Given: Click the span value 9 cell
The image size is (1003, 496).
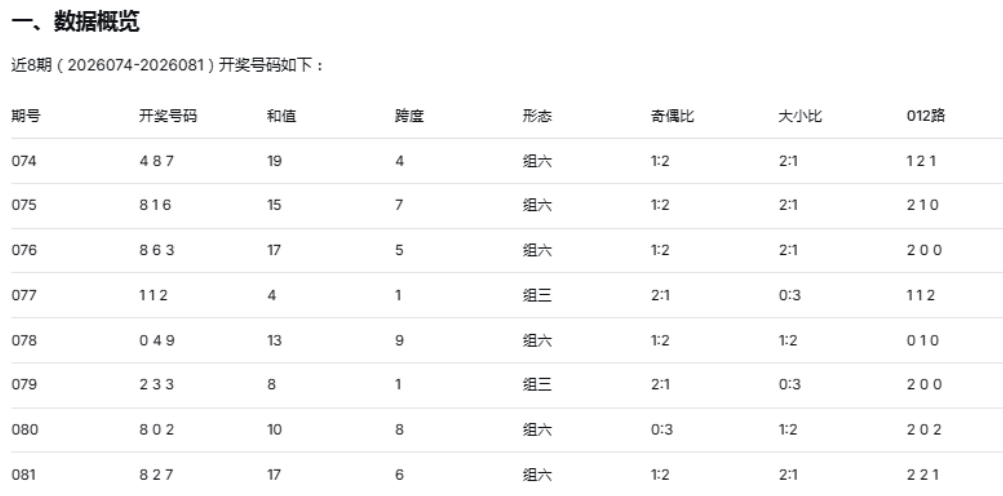Looking at the screenshot, I should coord(399,341).
